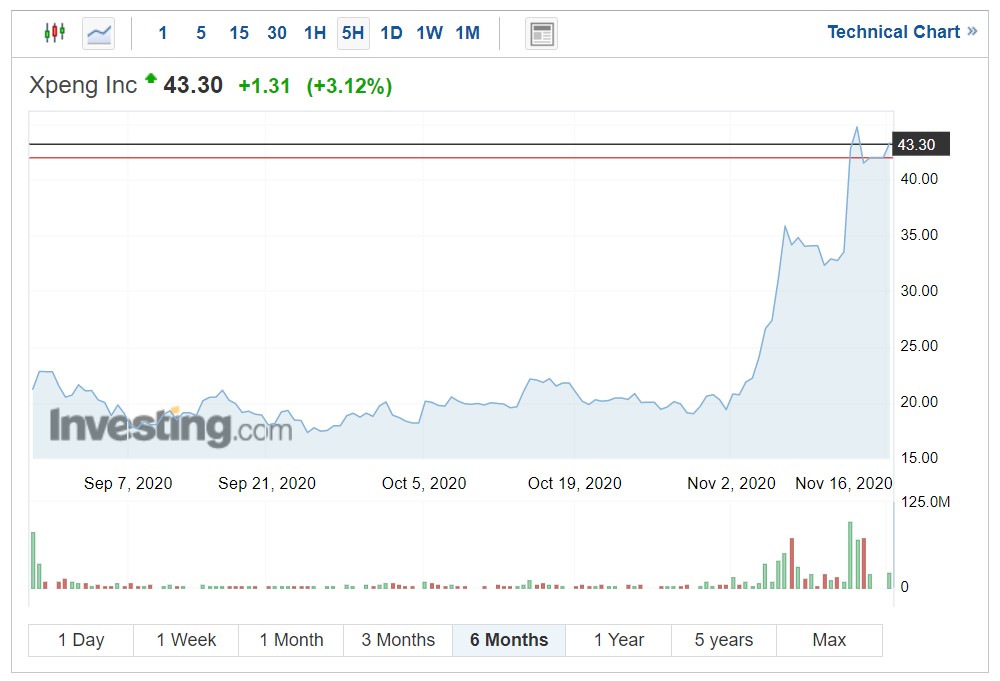
Task: Click the 43.30 price axis label
Action: point(920,144)
